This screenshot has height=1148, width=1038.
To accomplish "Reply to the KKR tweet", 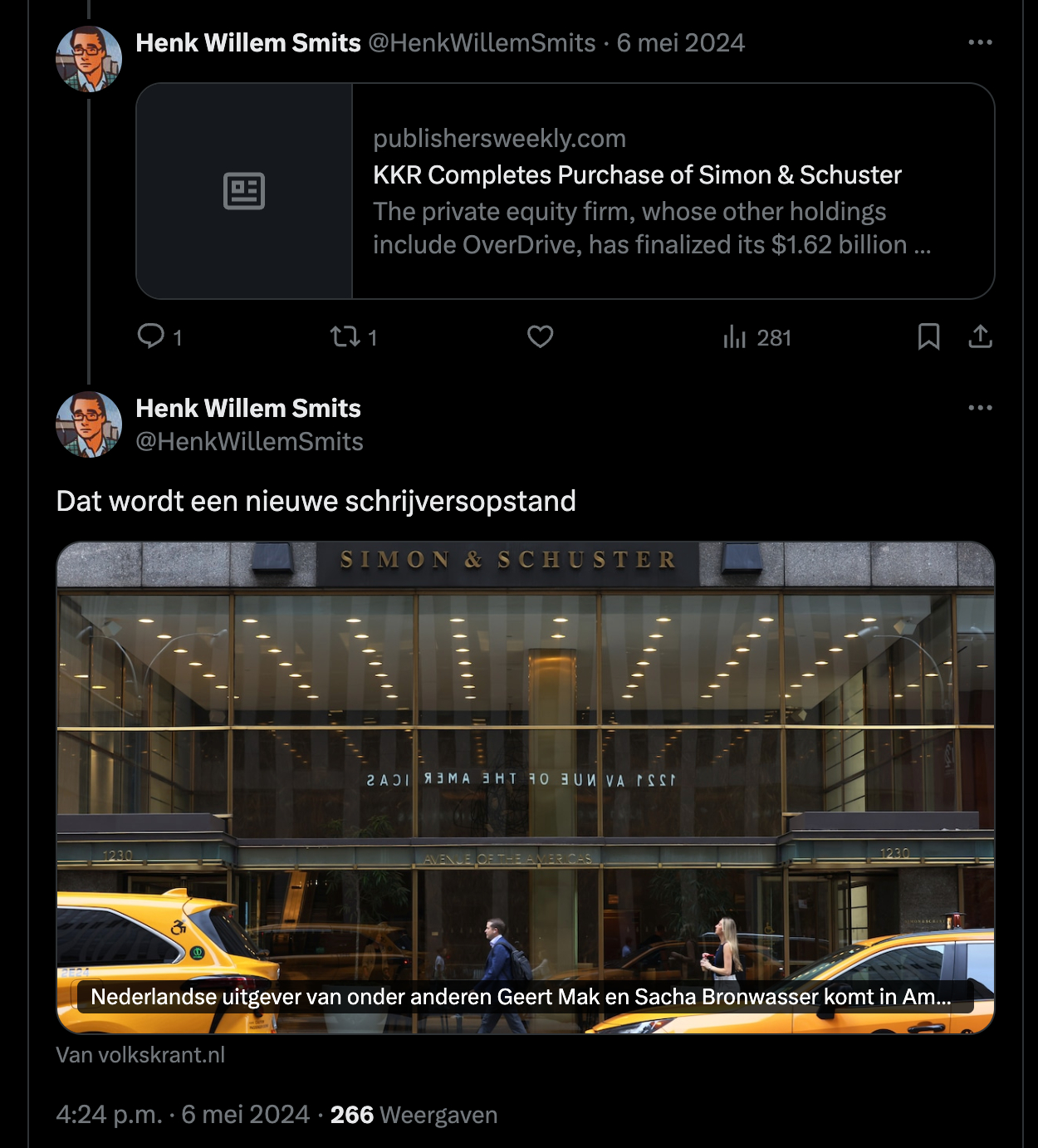I will click(x=159, y=336).
